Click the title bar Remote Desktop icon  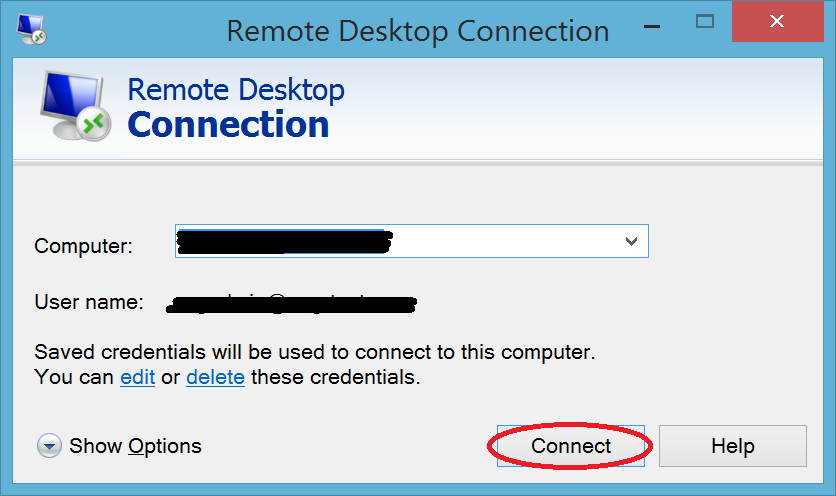(31, 29)
